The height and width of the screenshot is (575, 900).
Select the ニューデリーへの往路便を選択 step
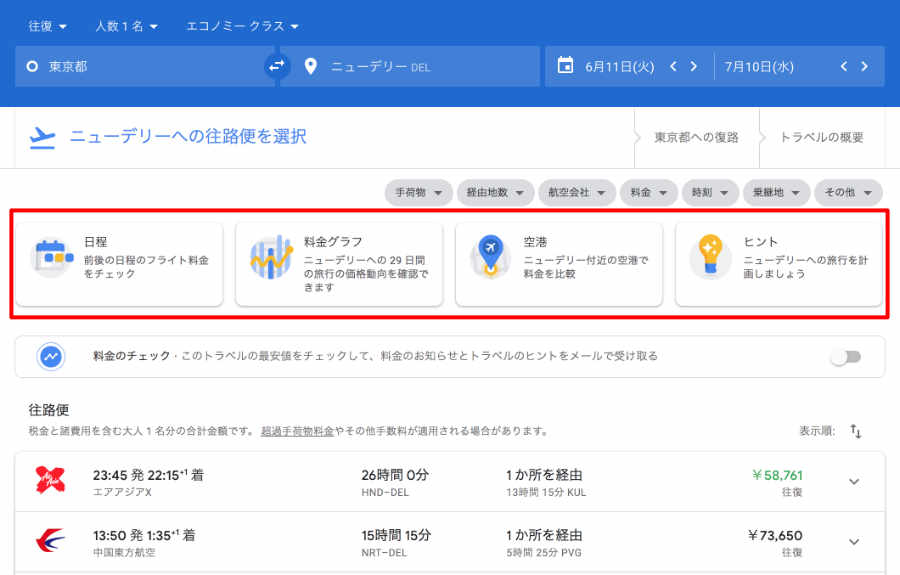pos(188,137)
